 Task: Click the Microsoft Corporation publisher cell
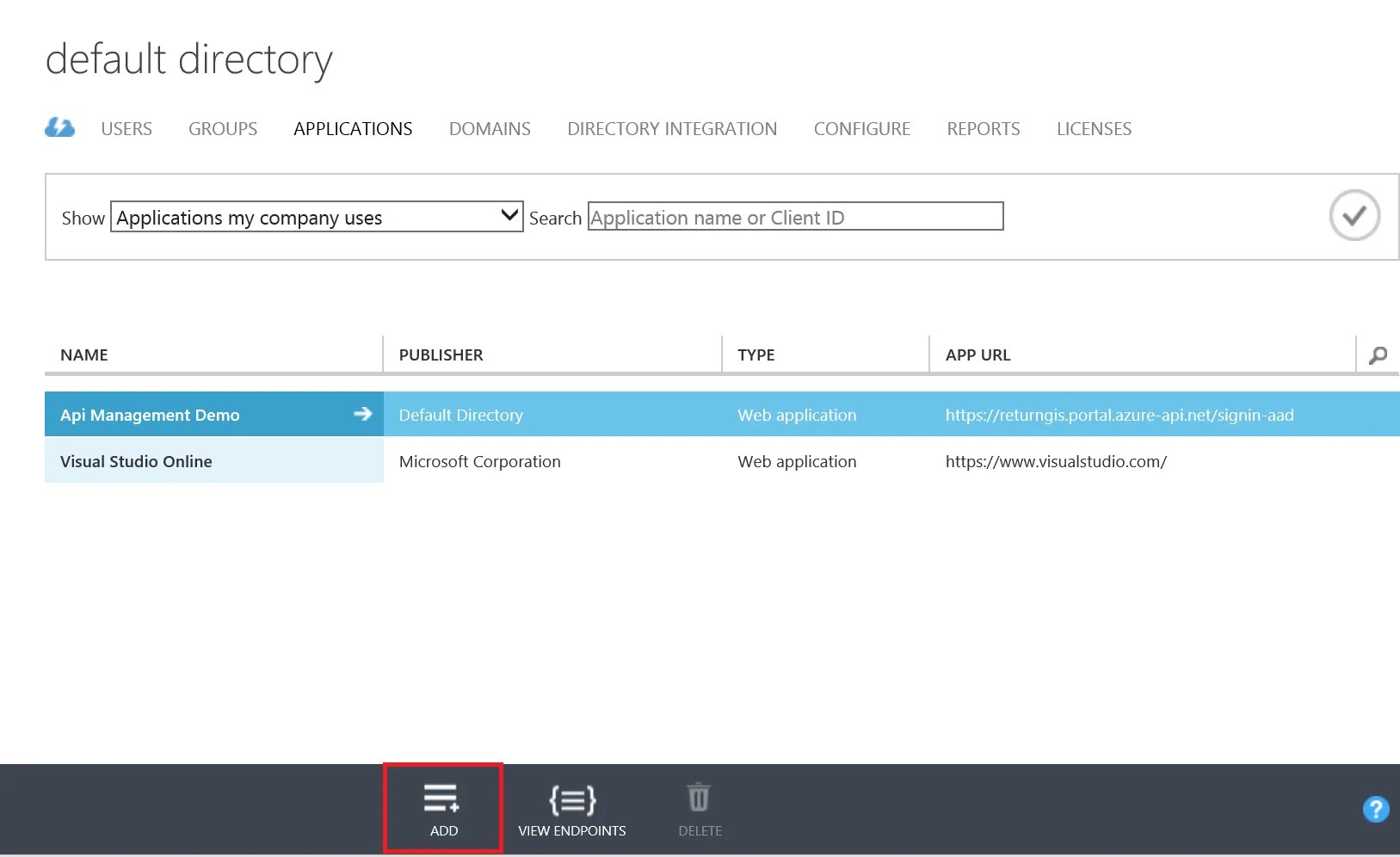(x=480, y=461)
